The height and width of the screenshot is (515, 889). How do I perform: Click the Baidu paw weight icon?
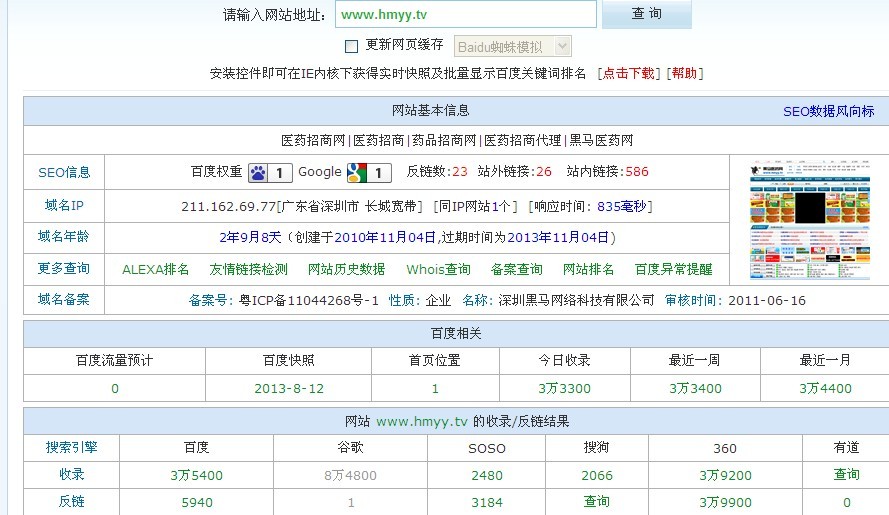[x=258, y=173]
